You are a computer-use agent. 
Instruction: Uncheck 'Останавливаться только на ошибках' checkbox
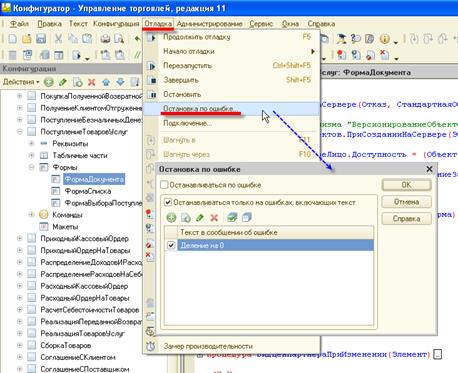pyautogui.click(x=168, y=202)
